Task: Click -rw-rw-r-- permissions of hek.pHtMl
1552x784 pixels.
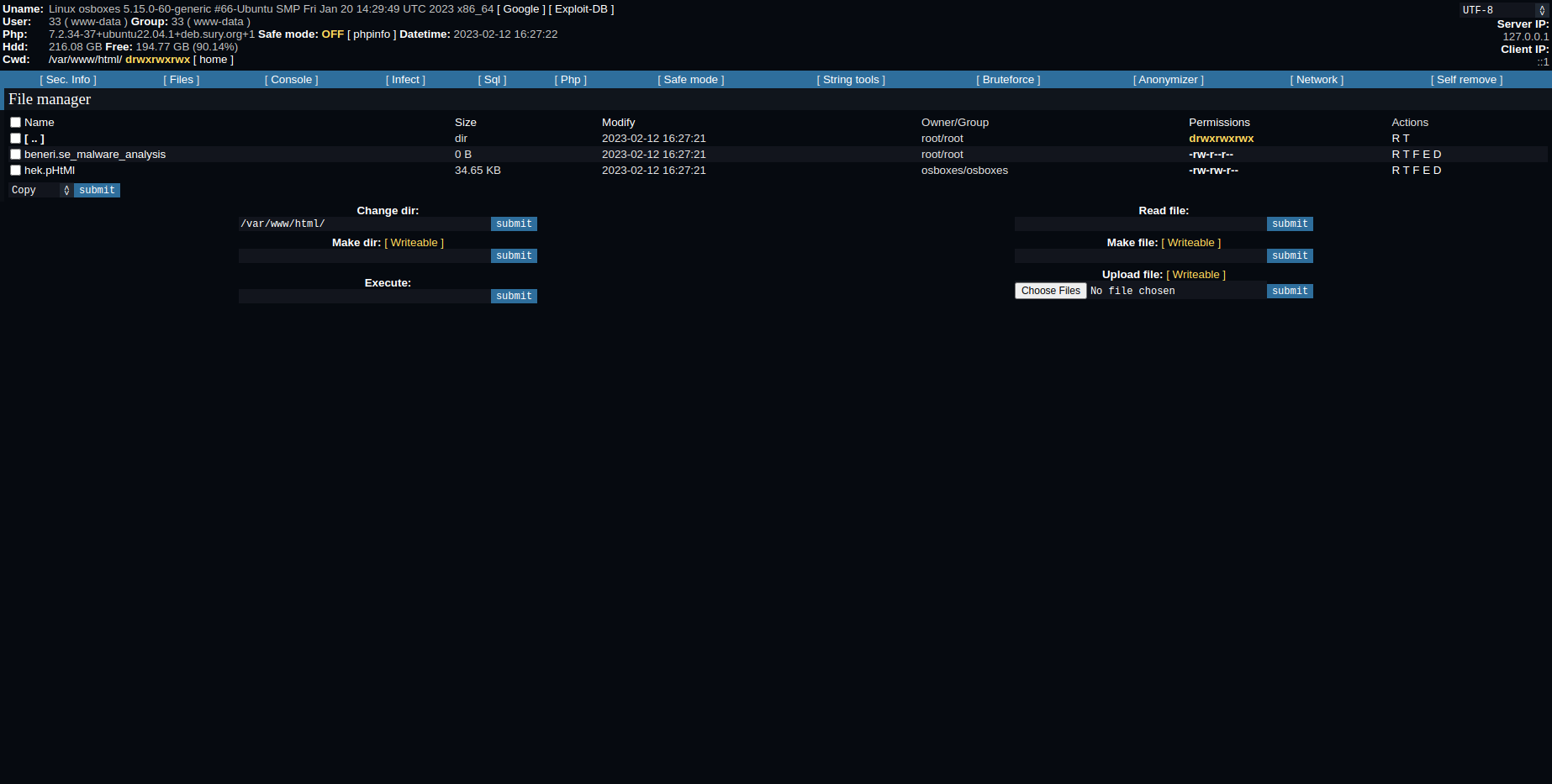Action: tap(1213, 171)
